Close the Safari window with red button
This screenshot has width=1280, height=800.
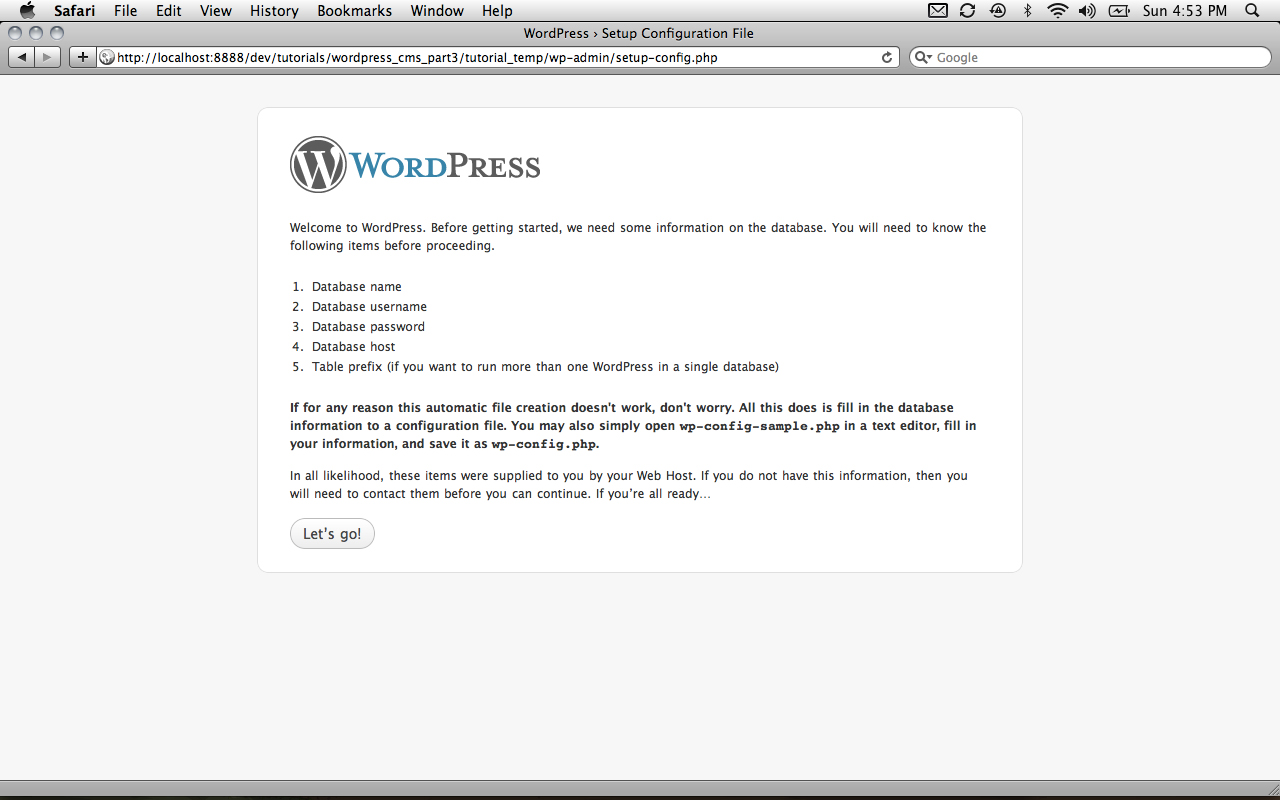pos(15,33)
